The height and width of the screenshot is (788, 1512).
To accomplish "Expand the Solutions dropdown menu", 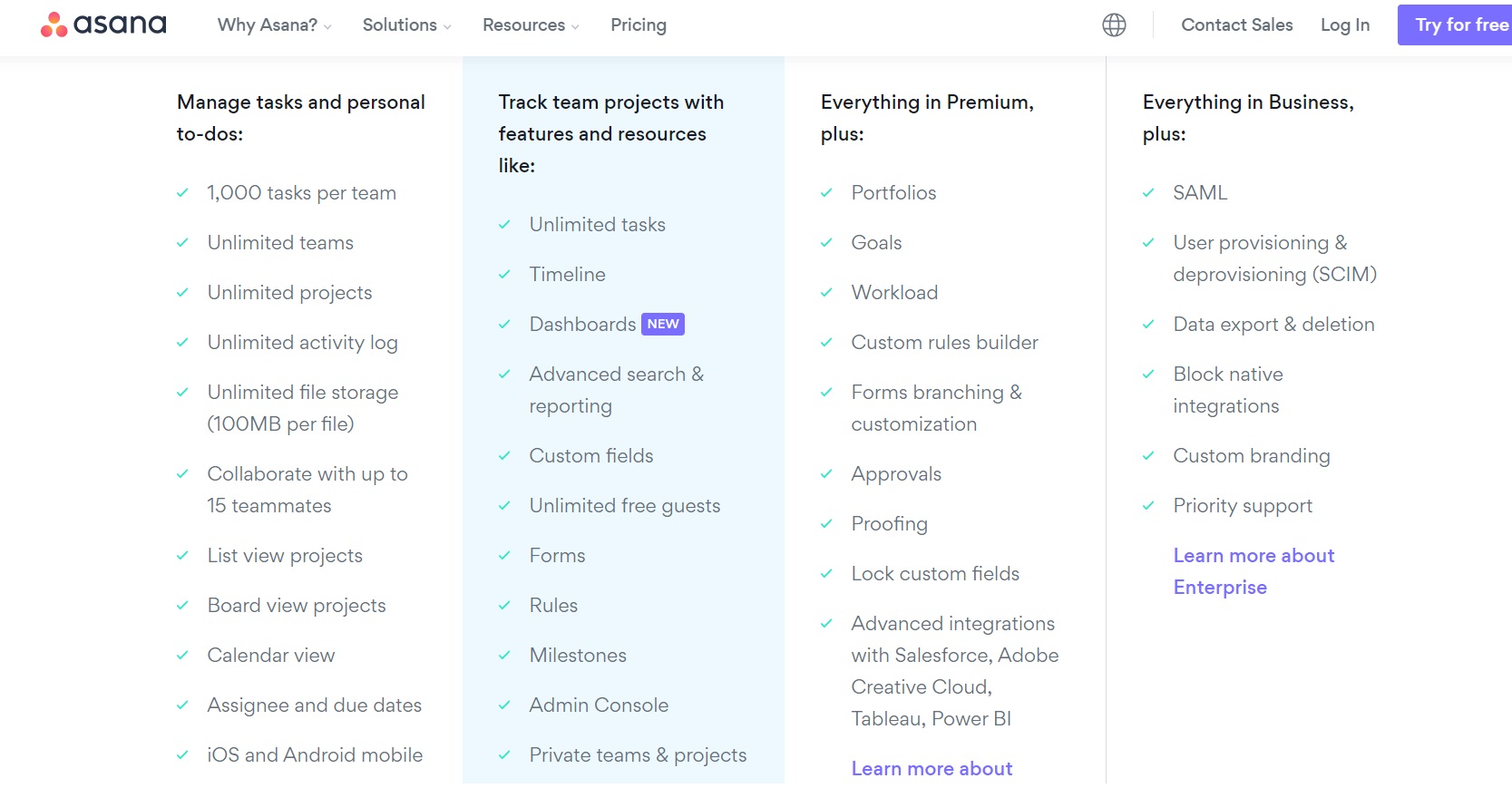I will click(406, 25).
